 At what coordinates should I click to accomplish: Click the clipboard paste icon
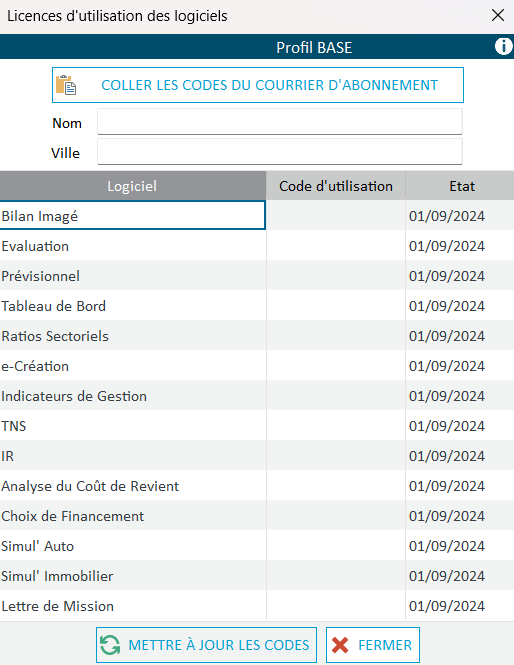[66, 85]
